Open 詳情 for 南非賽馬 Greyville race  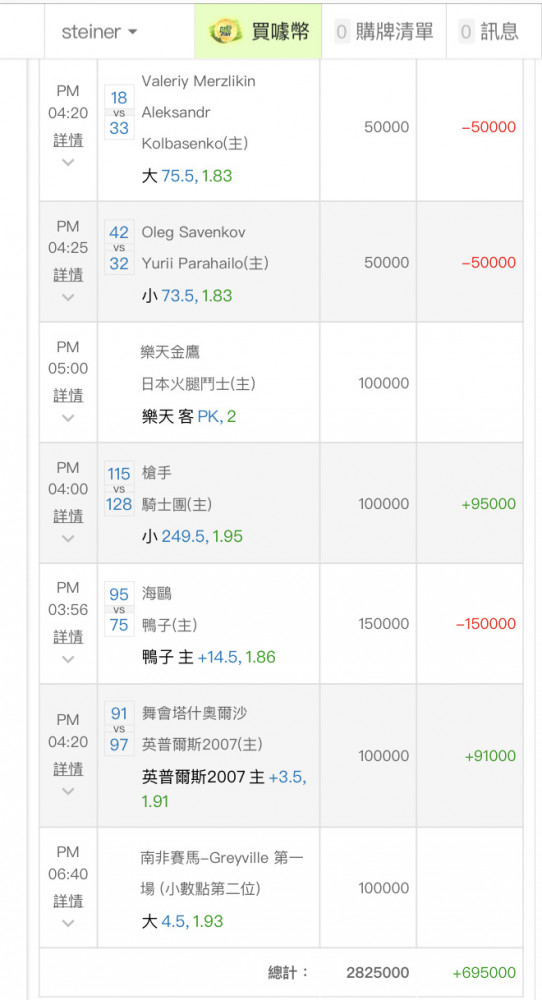coord(68,901)
